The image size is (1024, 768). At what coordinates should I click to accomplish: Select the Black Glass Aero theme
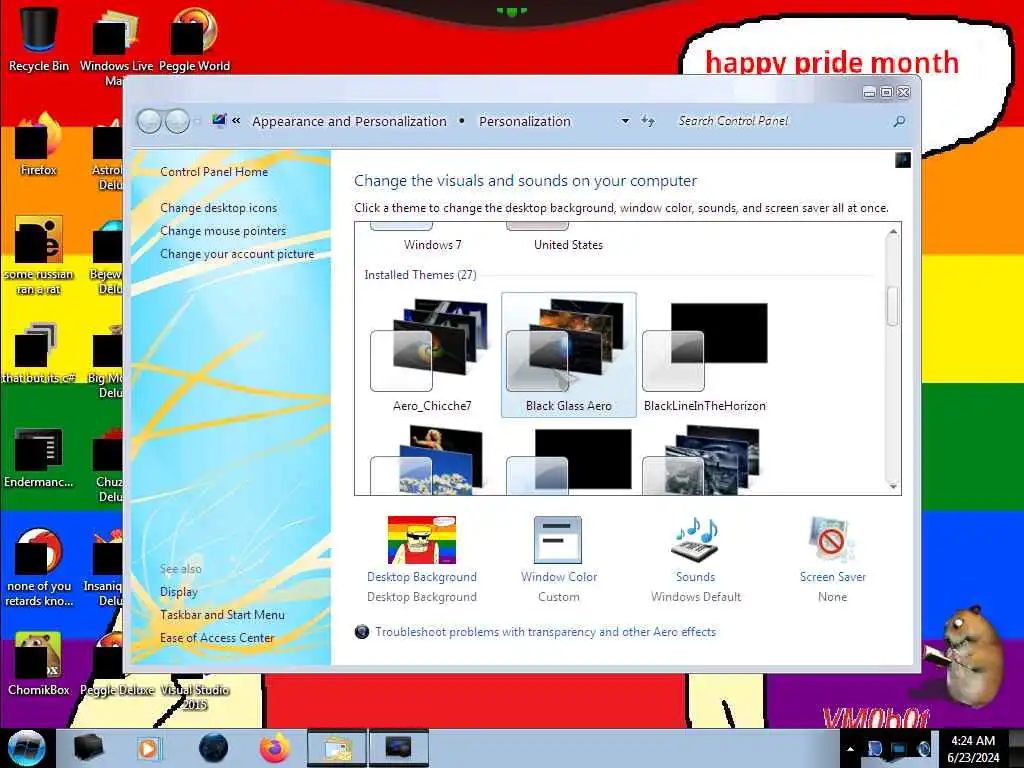coord(568,355)
